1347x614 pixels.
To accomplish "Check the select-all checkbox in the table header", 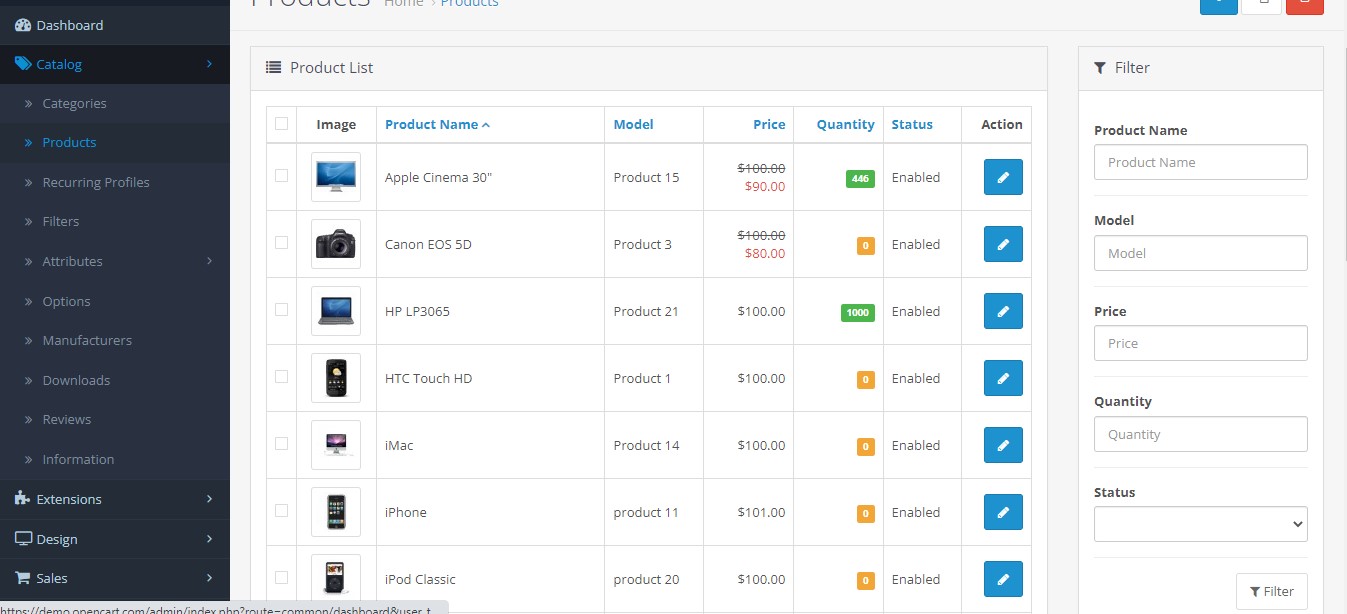I will click(x=281, y=124).
